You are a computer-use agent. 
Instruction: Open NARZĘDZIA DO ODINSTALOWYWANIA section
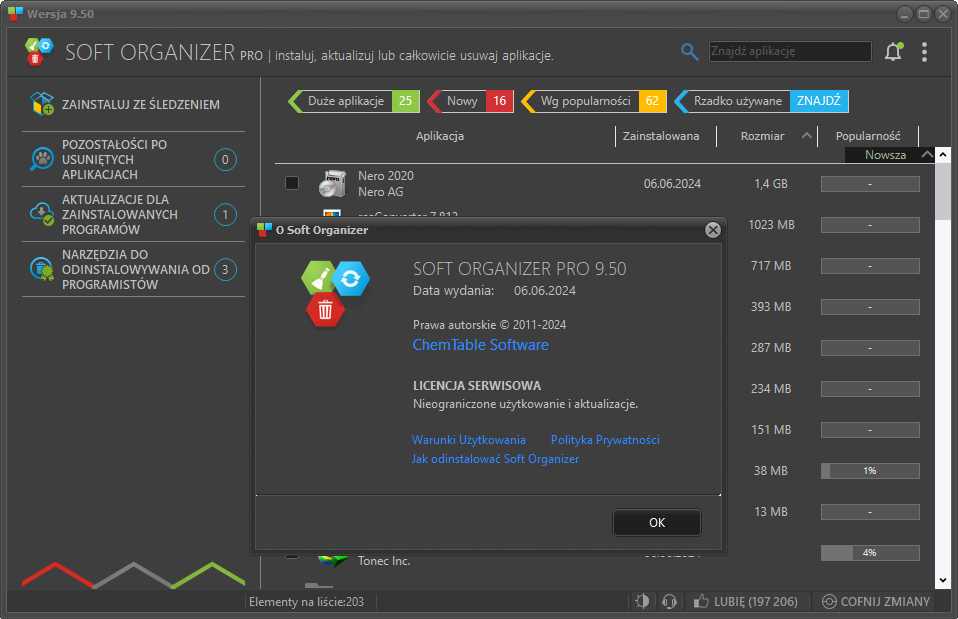click(133, 269)
